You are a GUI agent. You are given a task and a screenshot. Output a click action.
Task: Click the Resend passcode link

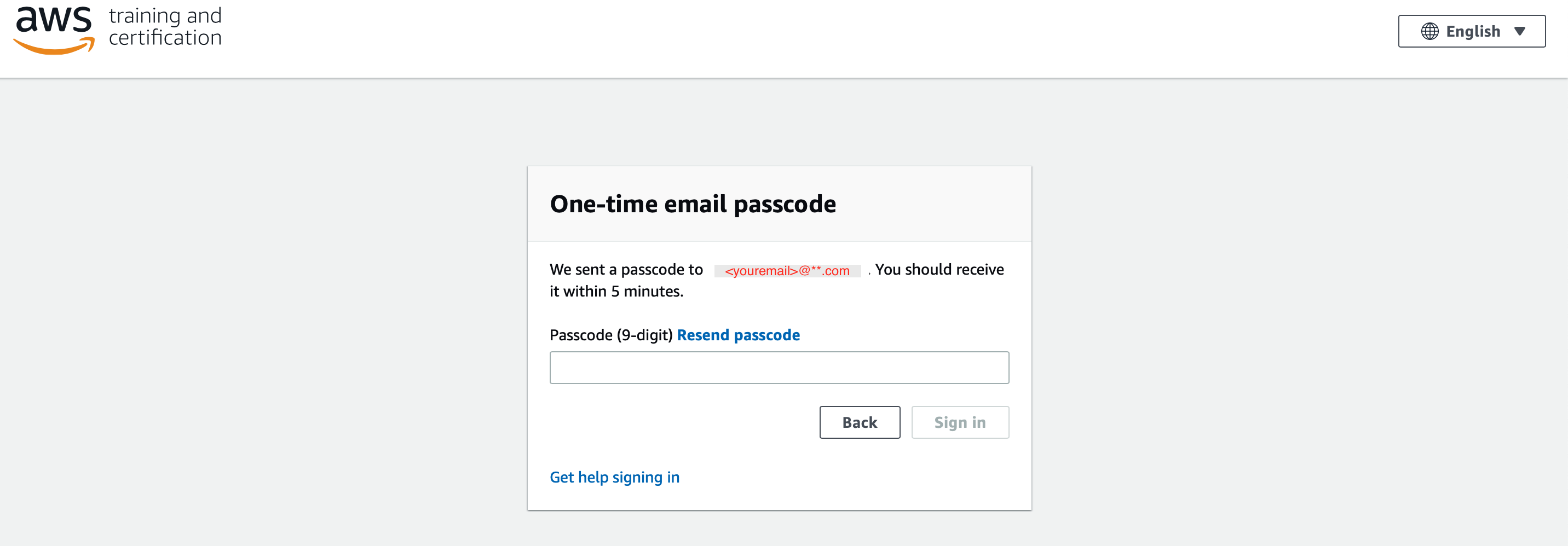tap(738, 335)
